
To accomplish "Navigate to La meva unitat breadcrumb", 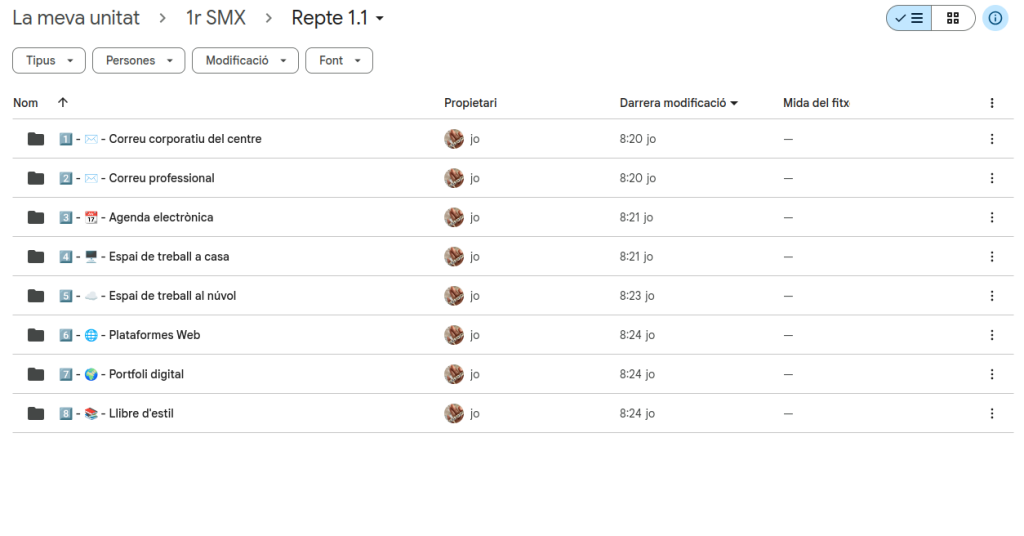I will pyautogui.click(x=76, y=18).
